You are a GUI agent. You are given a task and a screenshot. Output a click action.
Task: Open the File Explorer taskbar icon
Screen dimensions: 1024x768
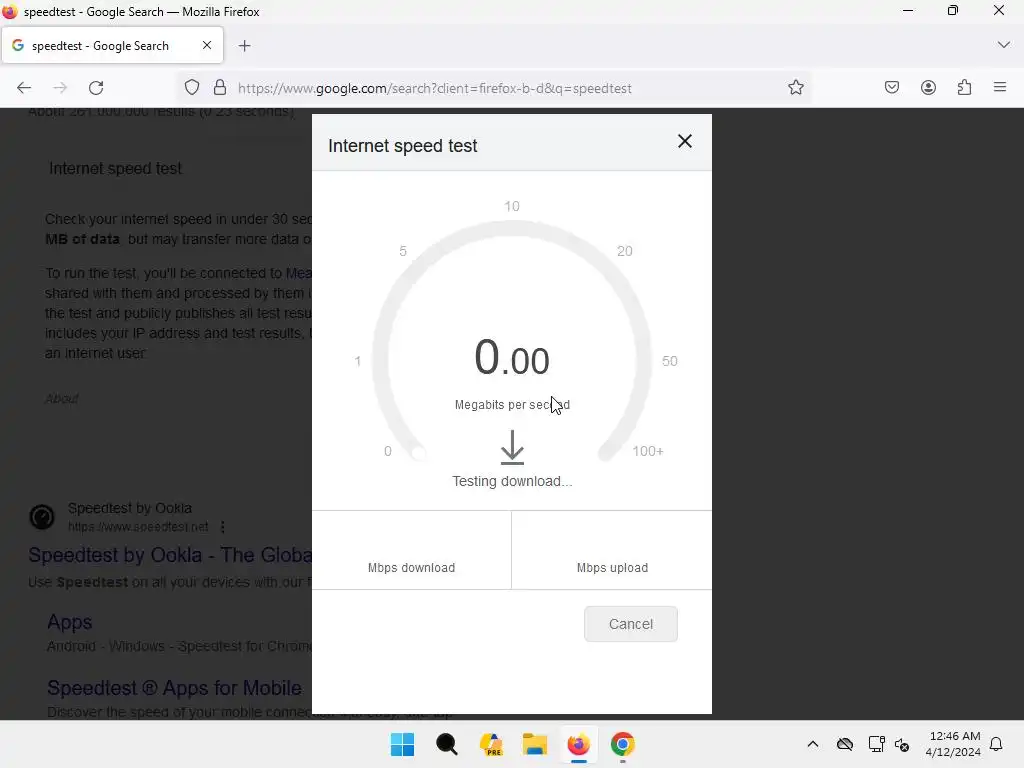[x=535, y=744]
